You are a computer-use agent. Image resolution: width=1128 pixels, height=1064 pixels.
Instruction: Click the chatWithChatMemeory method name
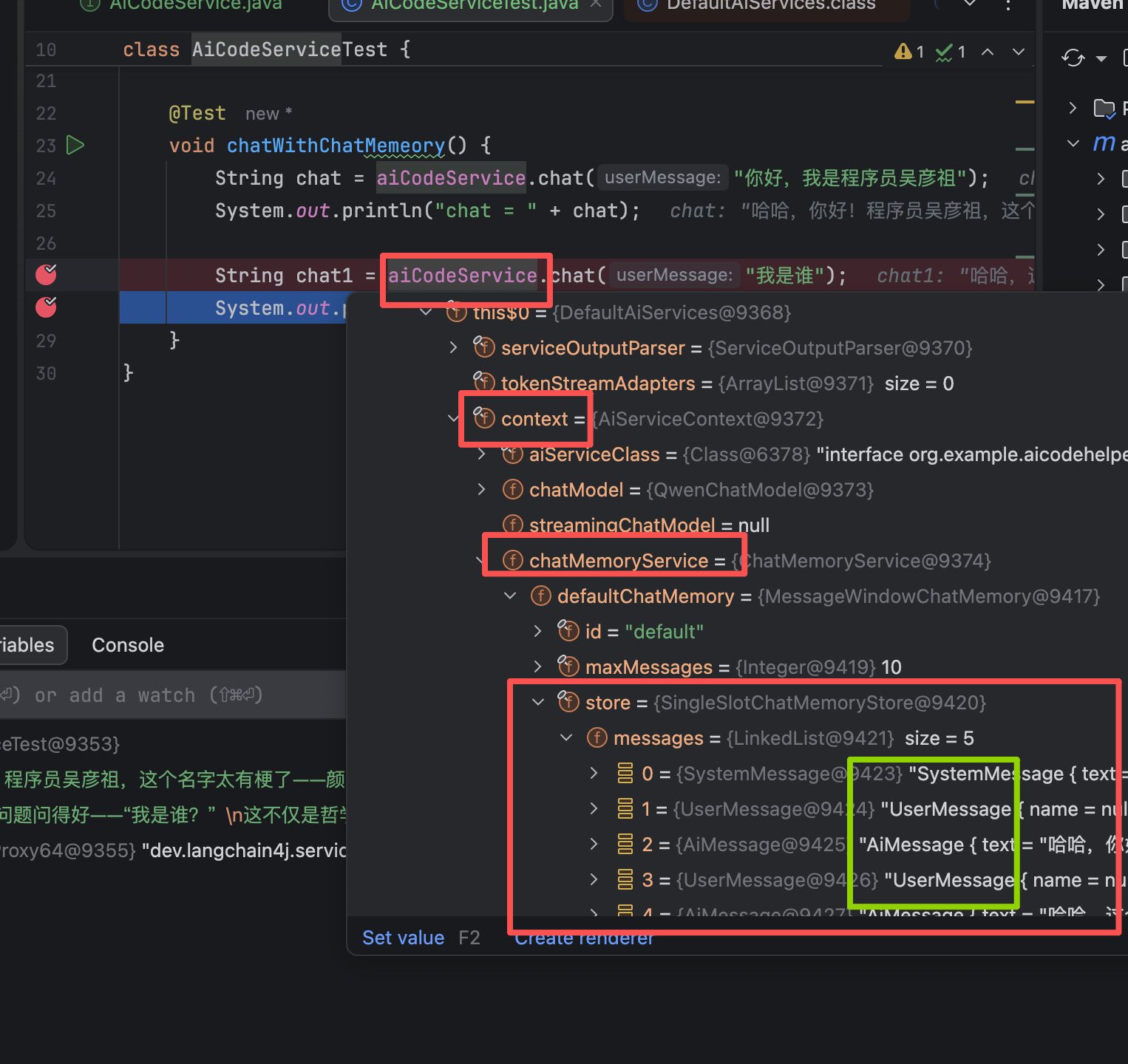[336, 146]
